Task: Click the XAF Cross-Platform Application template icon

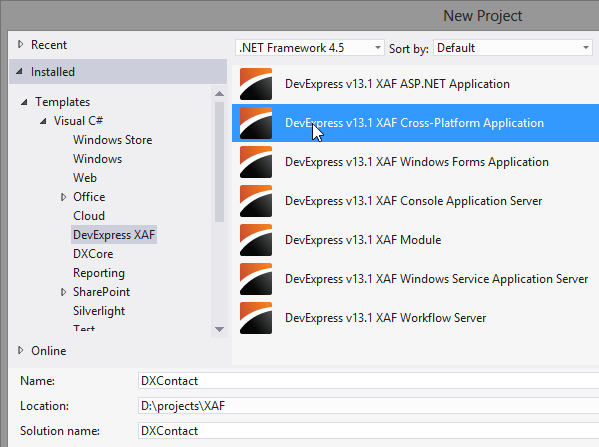Action: tap(256, 123)
